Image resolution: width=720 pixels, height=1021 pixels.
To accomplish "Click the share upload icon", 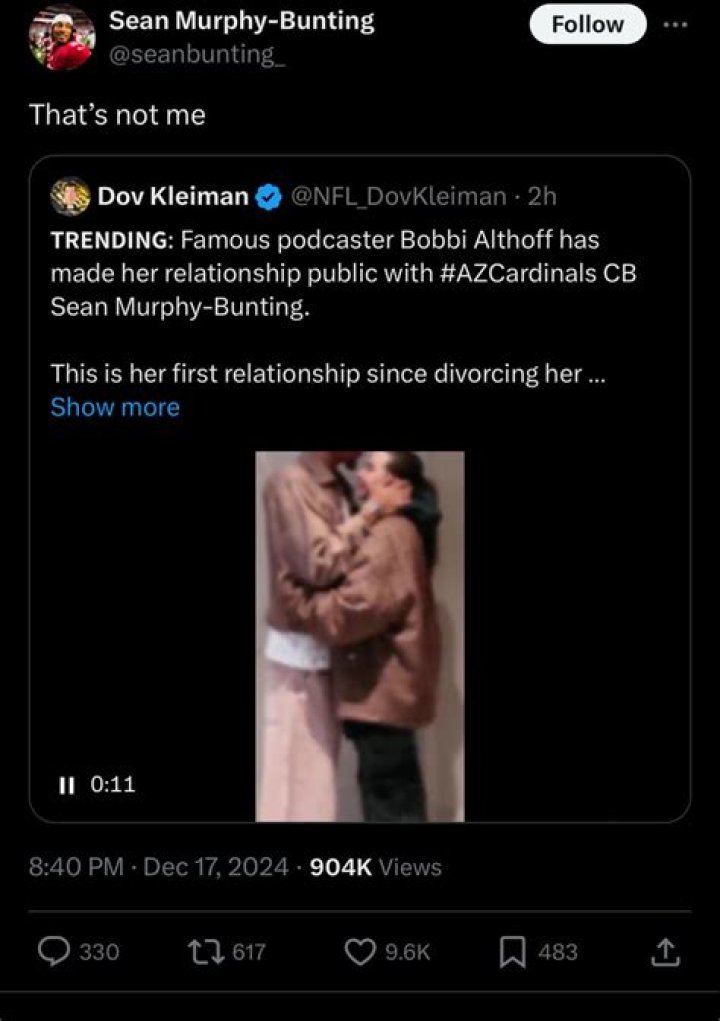I will [x=664, y=952].
